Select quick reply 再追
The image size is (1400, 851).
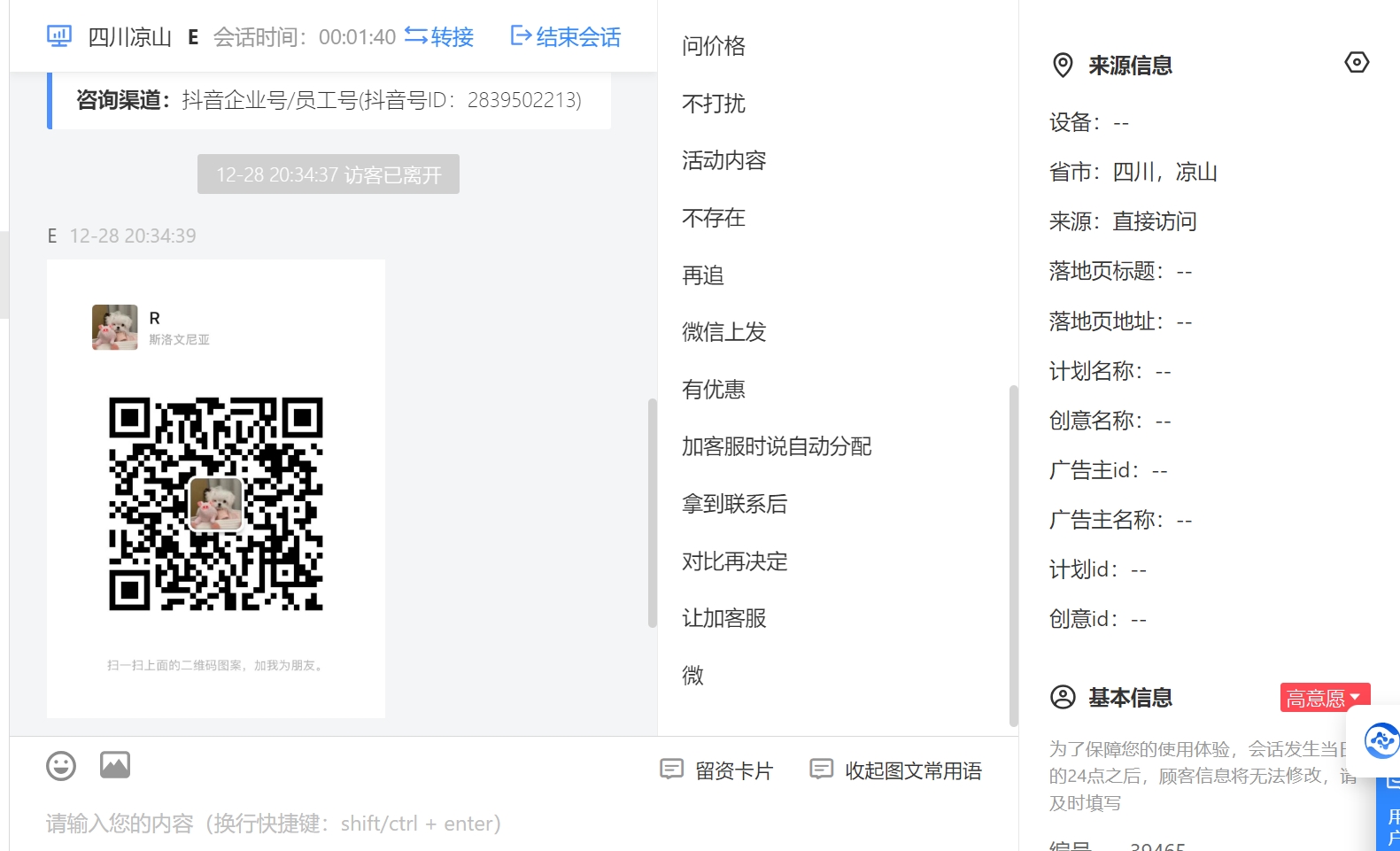coord(703,275)
